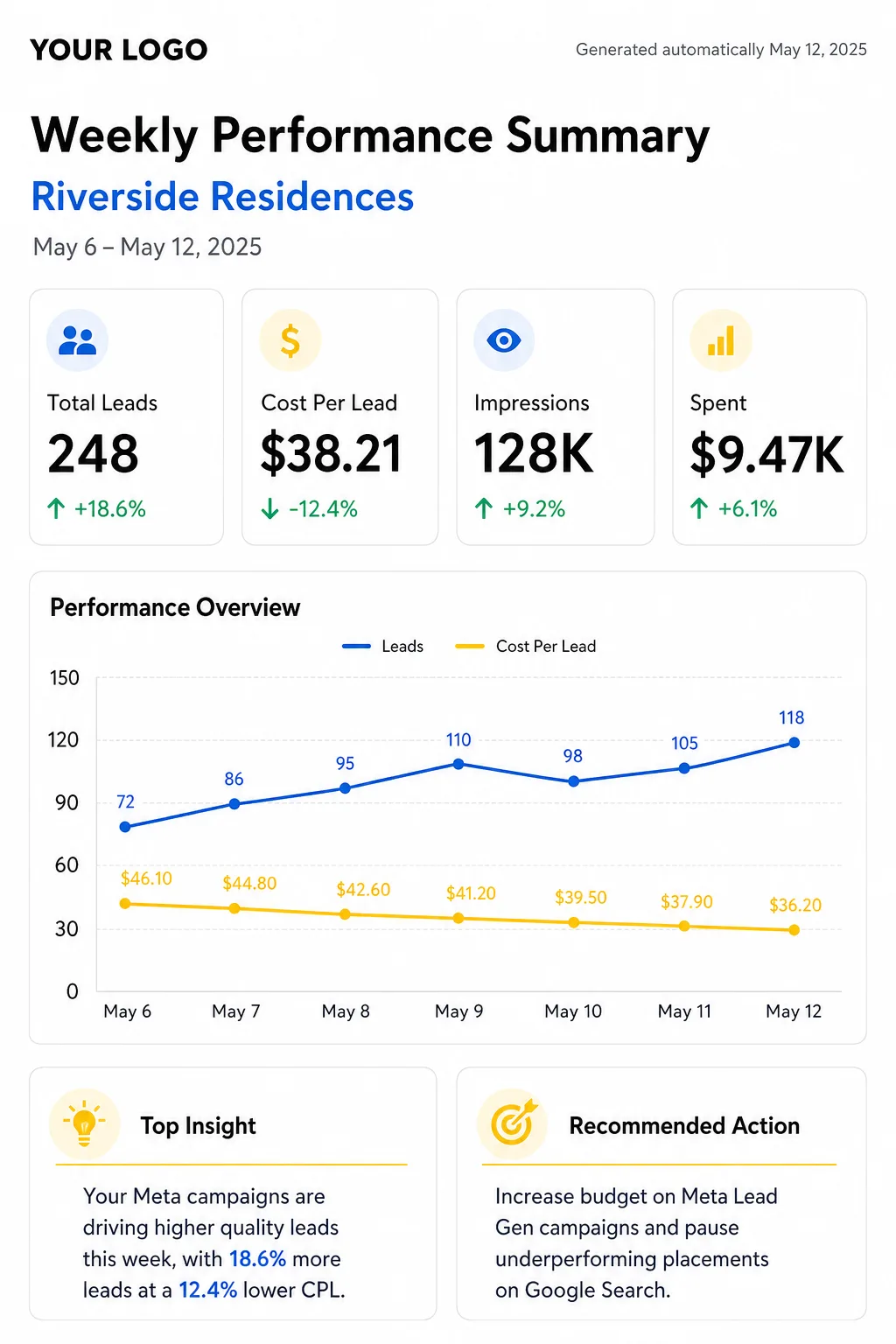Image resolution: width=896 pixels, height=1344 pixels.
Task: Click the Impressions value 128K
Action: pyautogui.click(x=534, y=454)
